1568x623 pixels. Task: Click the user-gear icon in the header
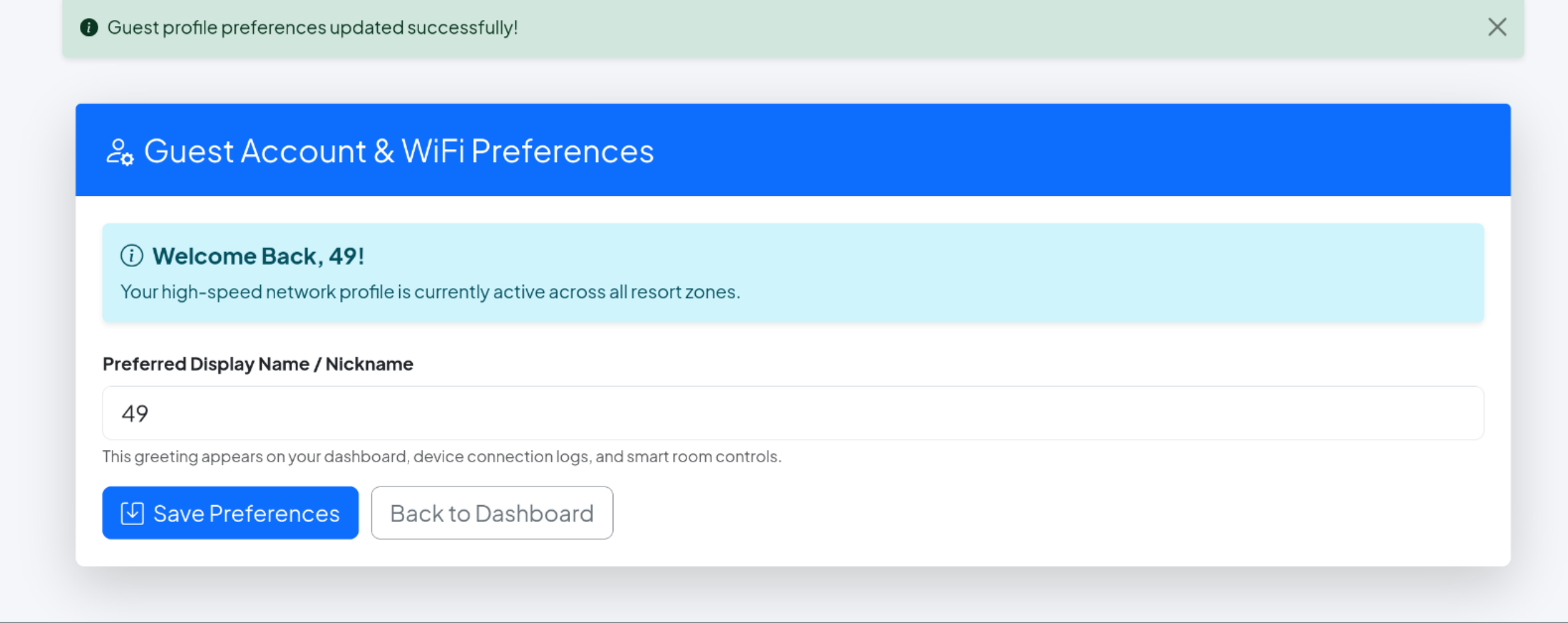(120, 152)
